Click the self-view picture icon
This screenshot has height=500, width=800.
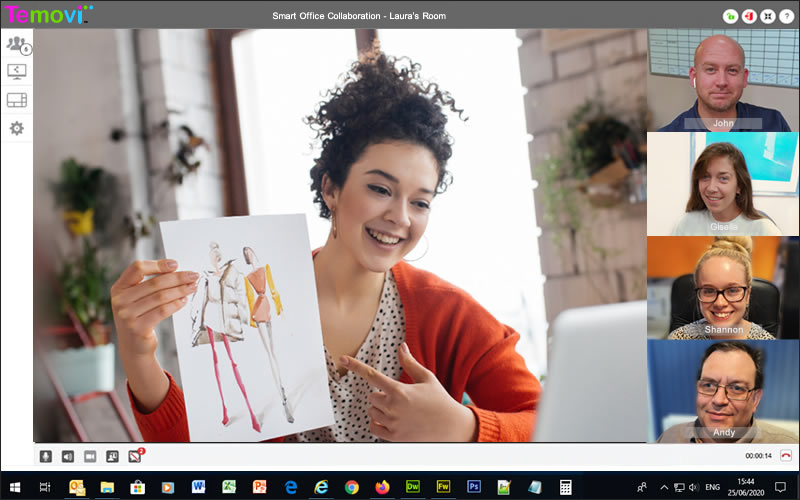pos(112,456)
